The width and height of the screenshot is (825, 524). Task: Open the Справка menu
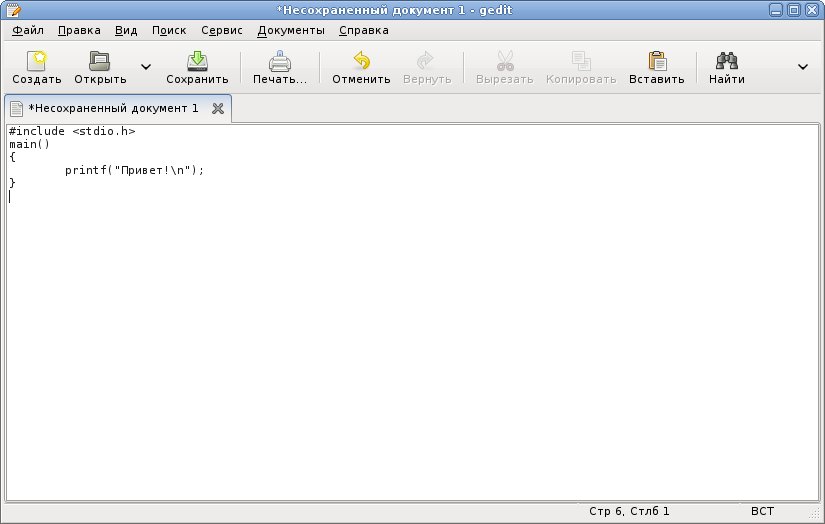point(364,31)
